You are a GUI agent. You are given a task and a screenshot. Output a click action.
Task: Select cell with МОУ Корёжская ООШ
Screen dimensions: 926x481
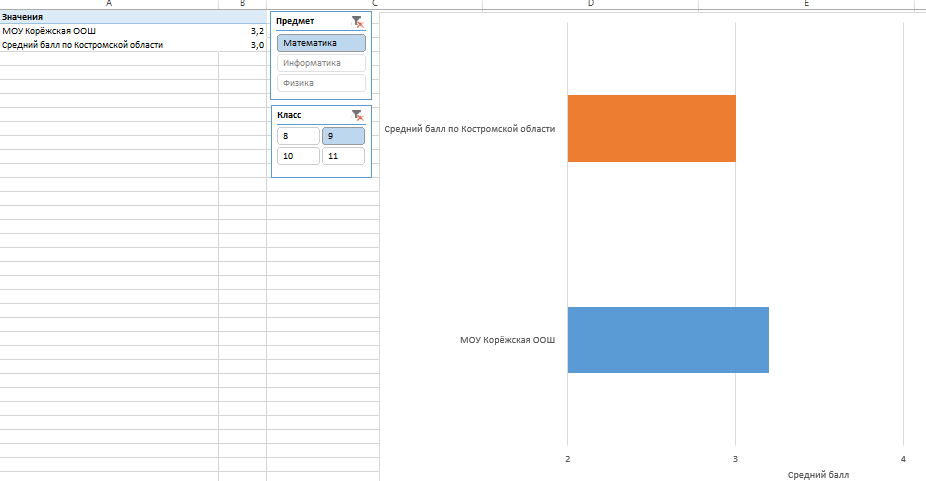109,31
